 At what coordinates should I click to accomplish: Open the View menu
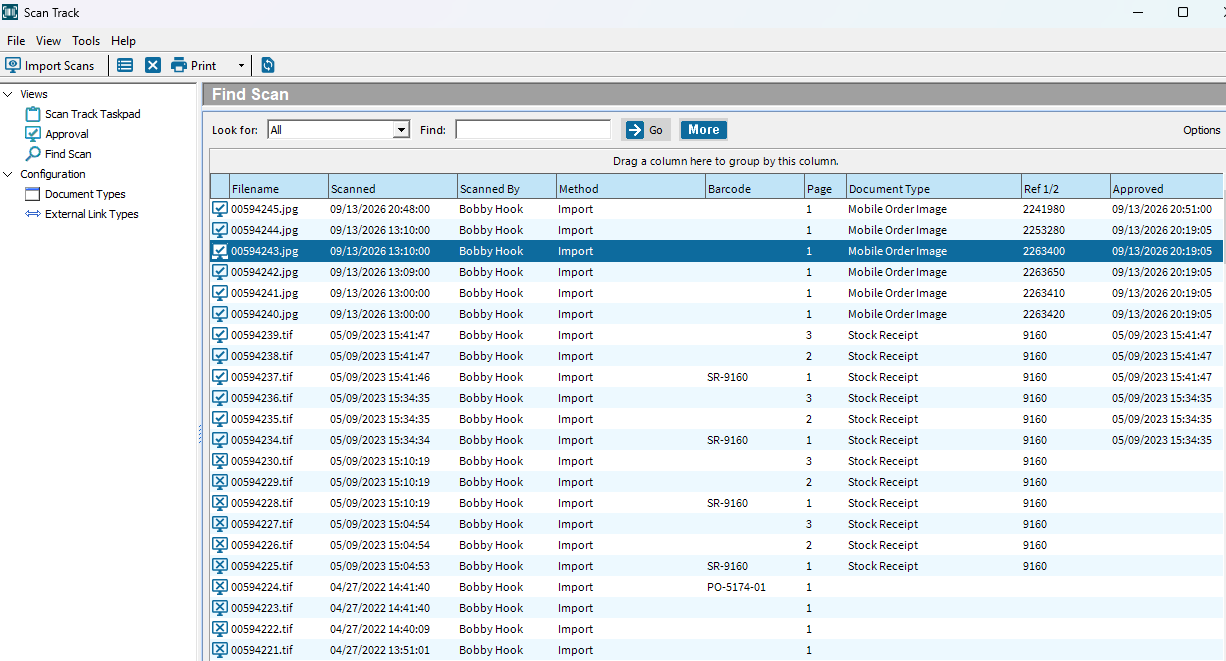click(x=48, y=41)
